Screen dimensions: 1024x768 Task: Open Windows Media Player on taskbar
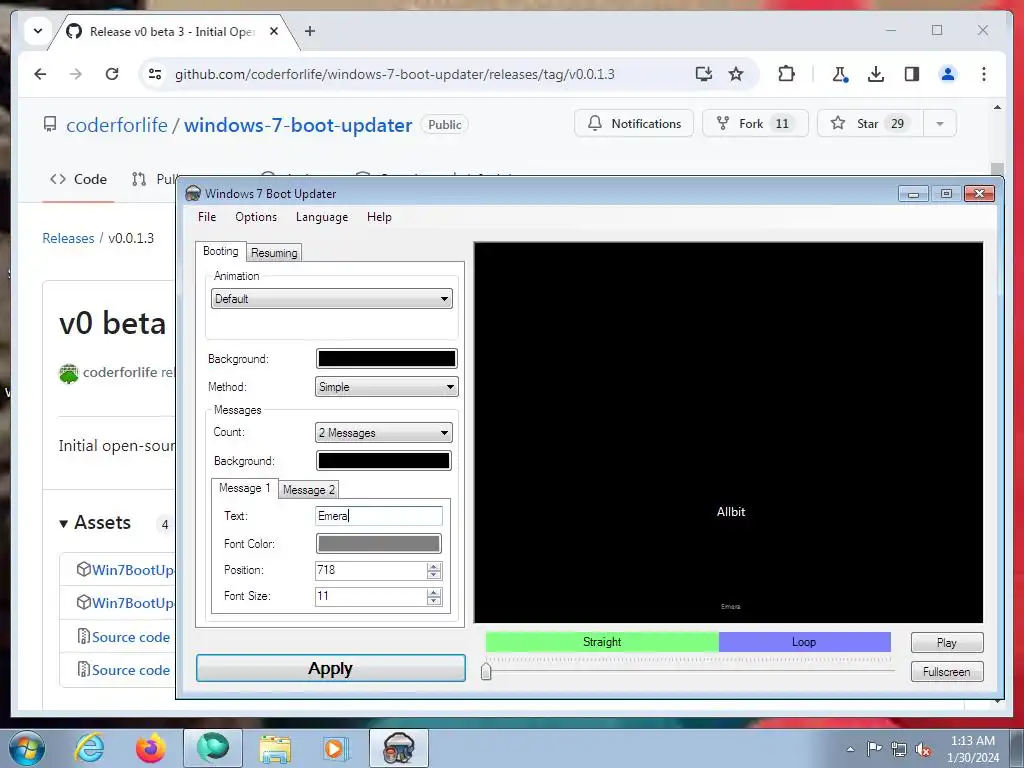pyautogui.click(x=337, y=748)
